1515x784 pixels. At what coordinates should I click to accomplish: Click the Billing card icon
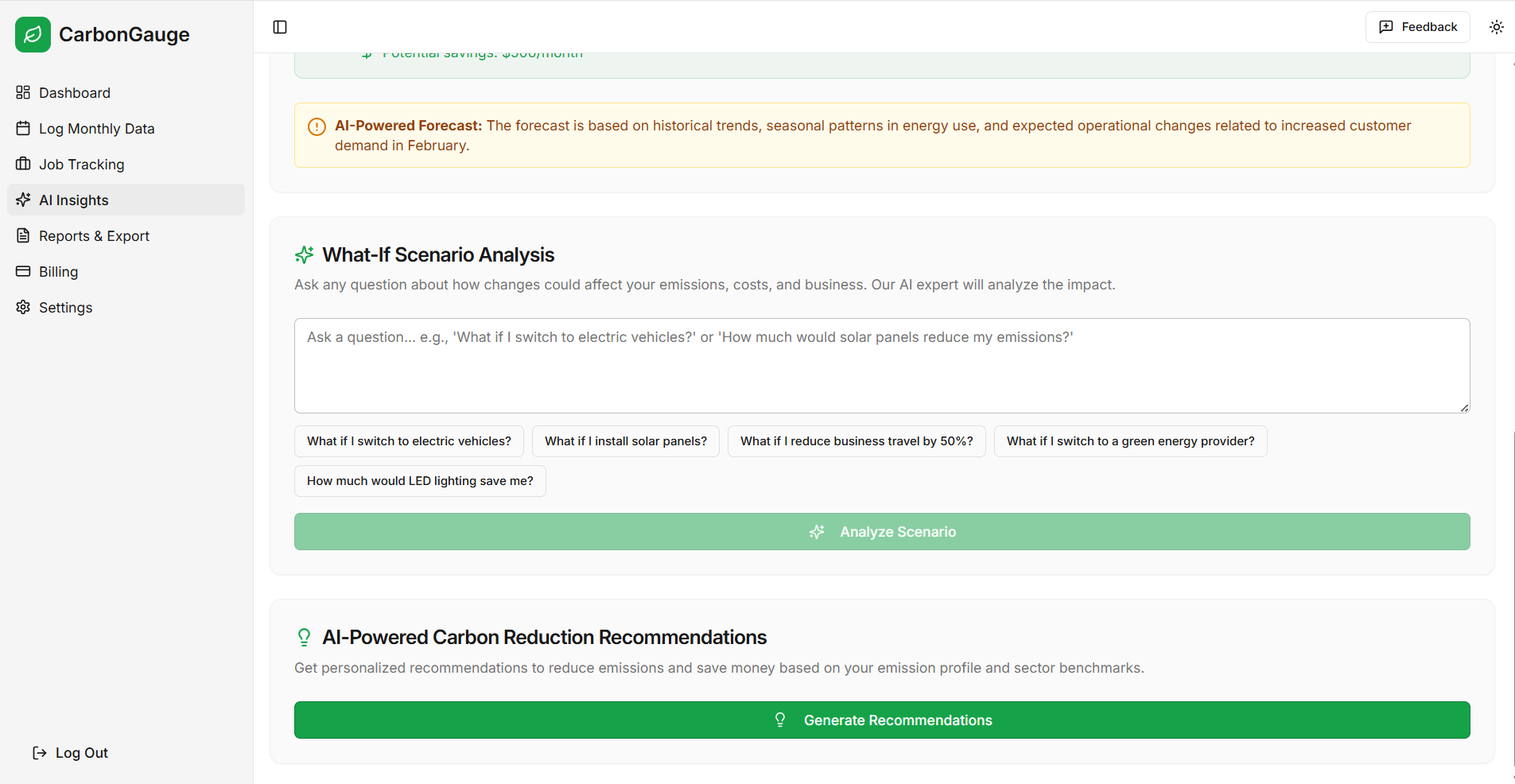[x=23, y=271]
